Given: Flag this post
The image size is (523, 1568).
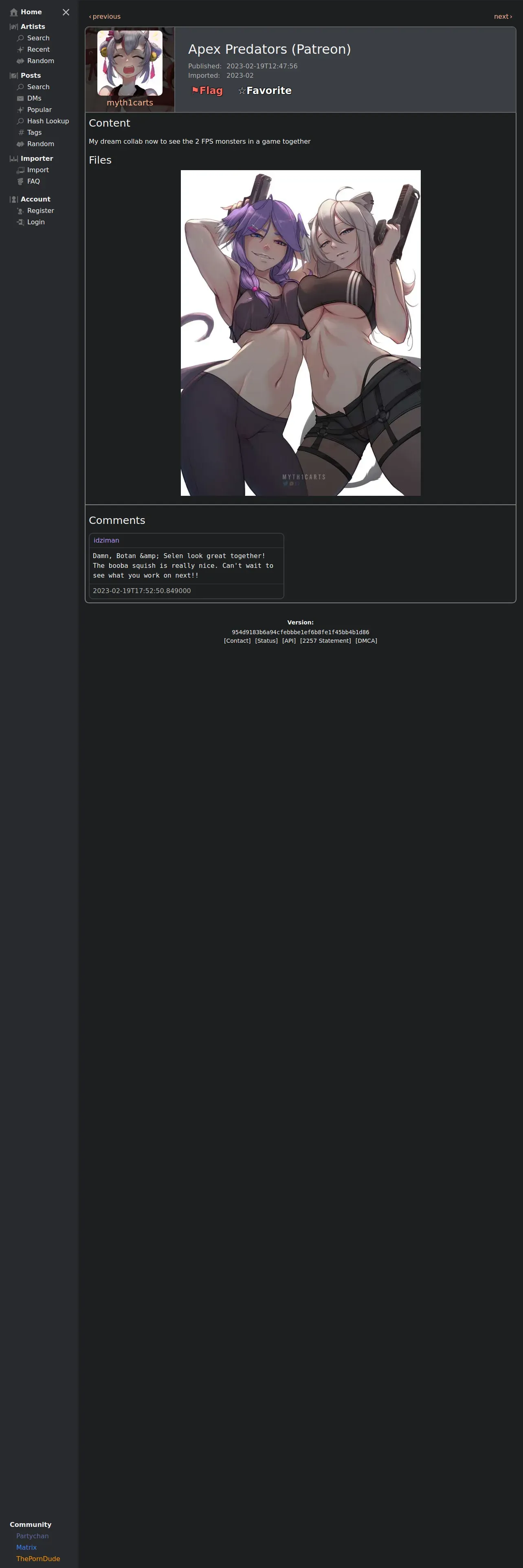Looking at the screenshot, I should 207,91.
